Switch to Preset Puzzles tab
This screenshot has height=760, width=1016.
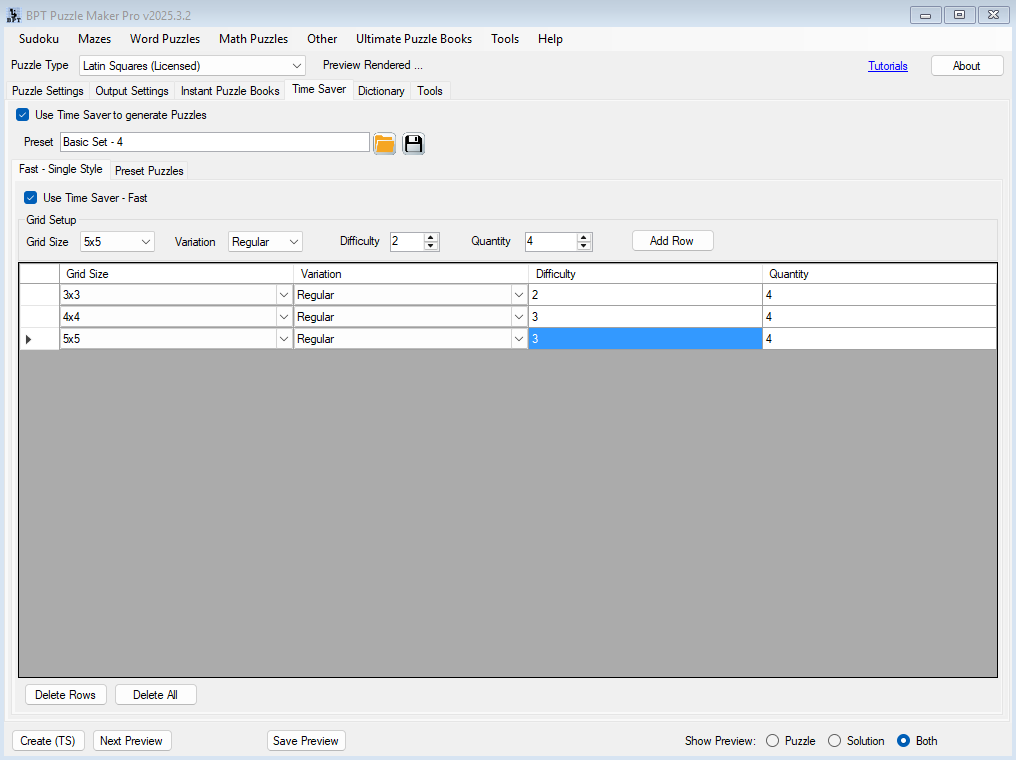coord(149,171)
